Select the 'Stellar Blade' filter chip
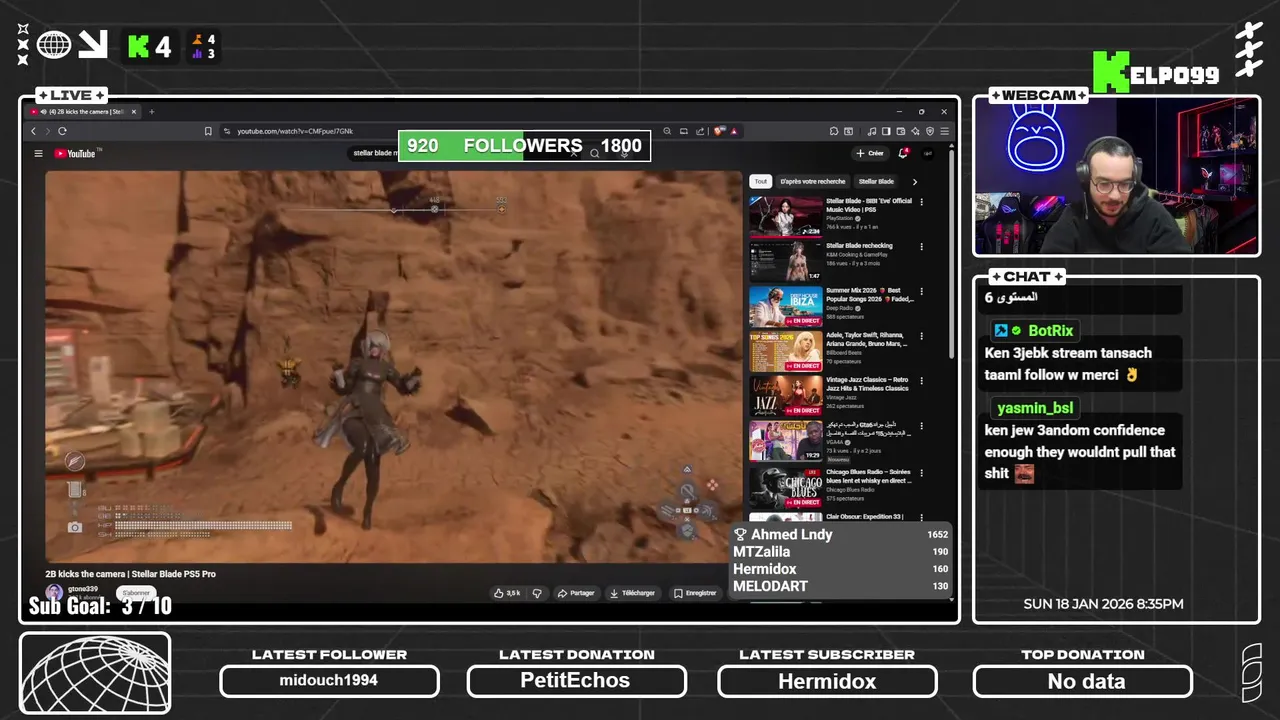The image size is (1280, 720). pyautogui.click(x=876, y=182)
